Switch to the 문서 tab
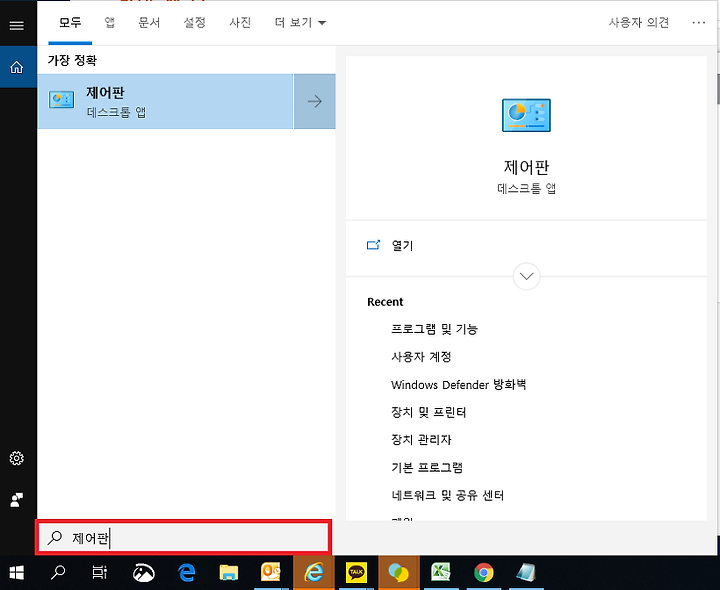The width and height of the screenshot is (720, 590). [149, 22]
